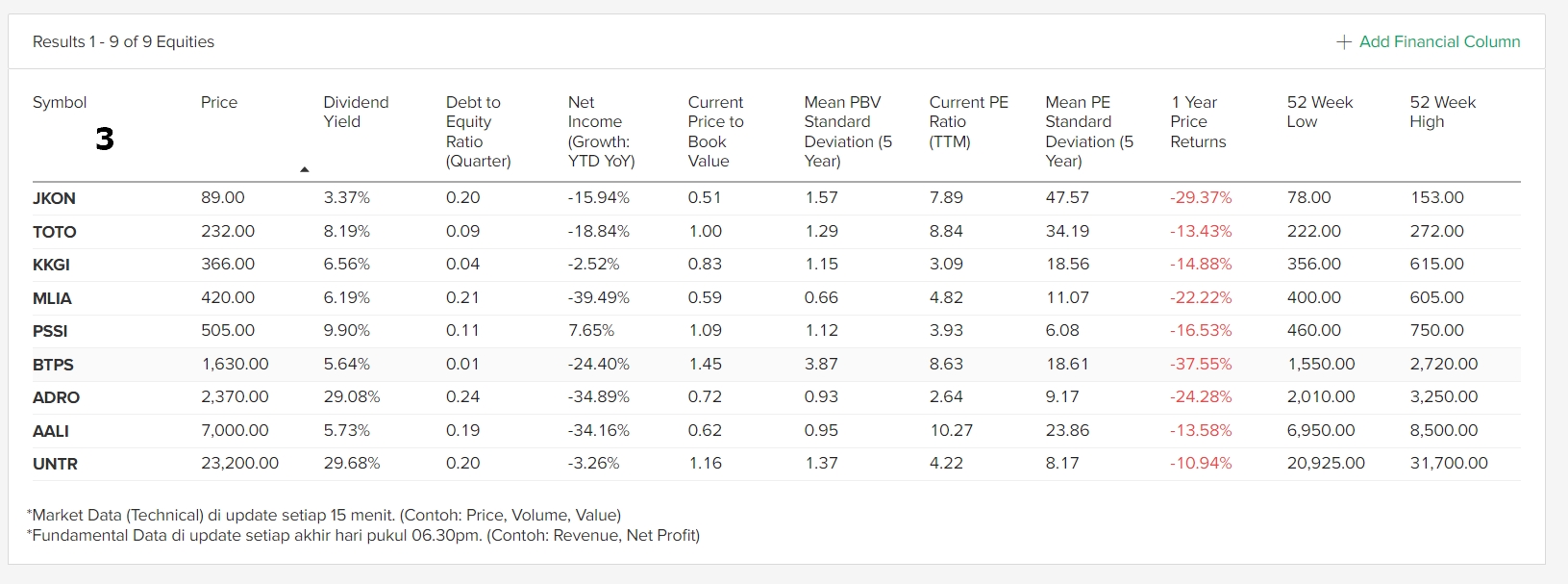Click the 52 Week Low header

coord(1319,112)
